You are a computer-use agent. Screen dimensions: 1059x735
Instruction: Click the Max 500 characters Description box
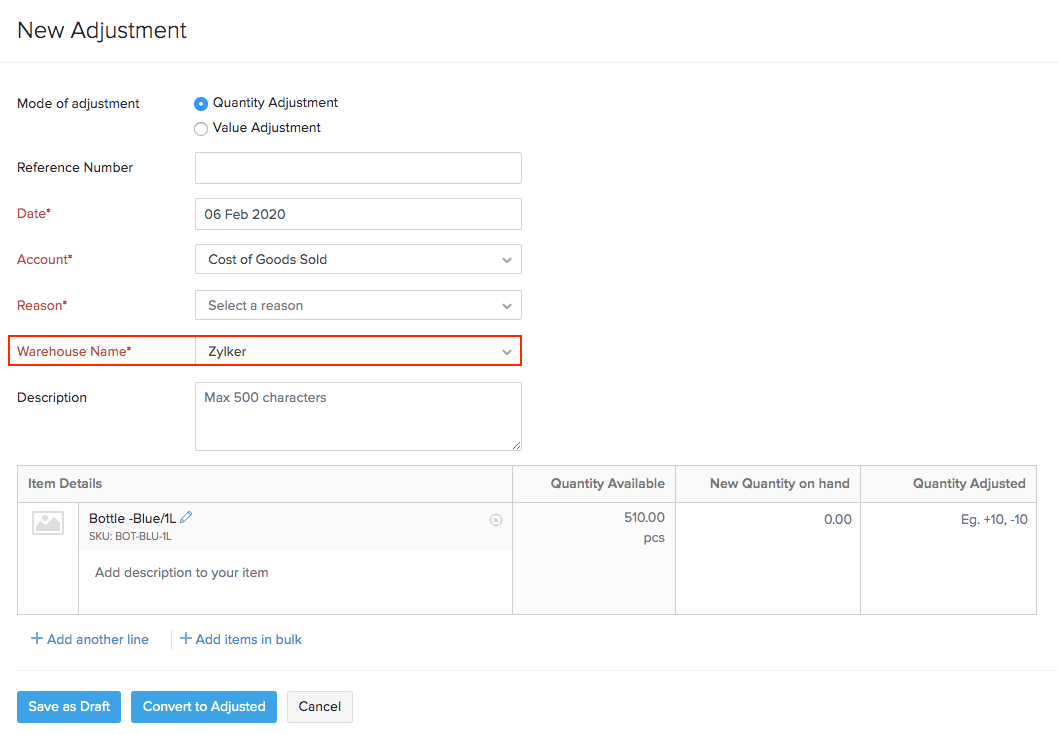[357, 415]
